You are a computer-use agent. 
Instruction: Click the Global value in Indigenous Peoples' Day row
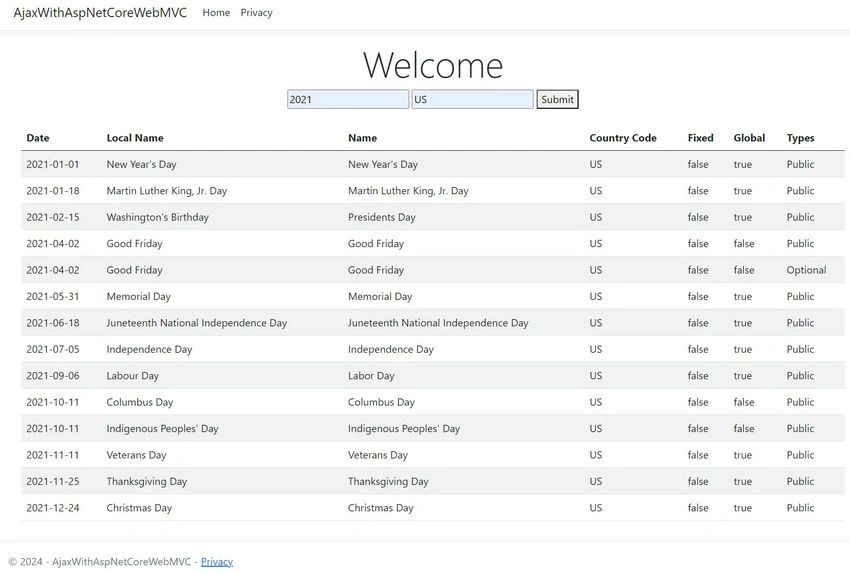coord(744,429)
